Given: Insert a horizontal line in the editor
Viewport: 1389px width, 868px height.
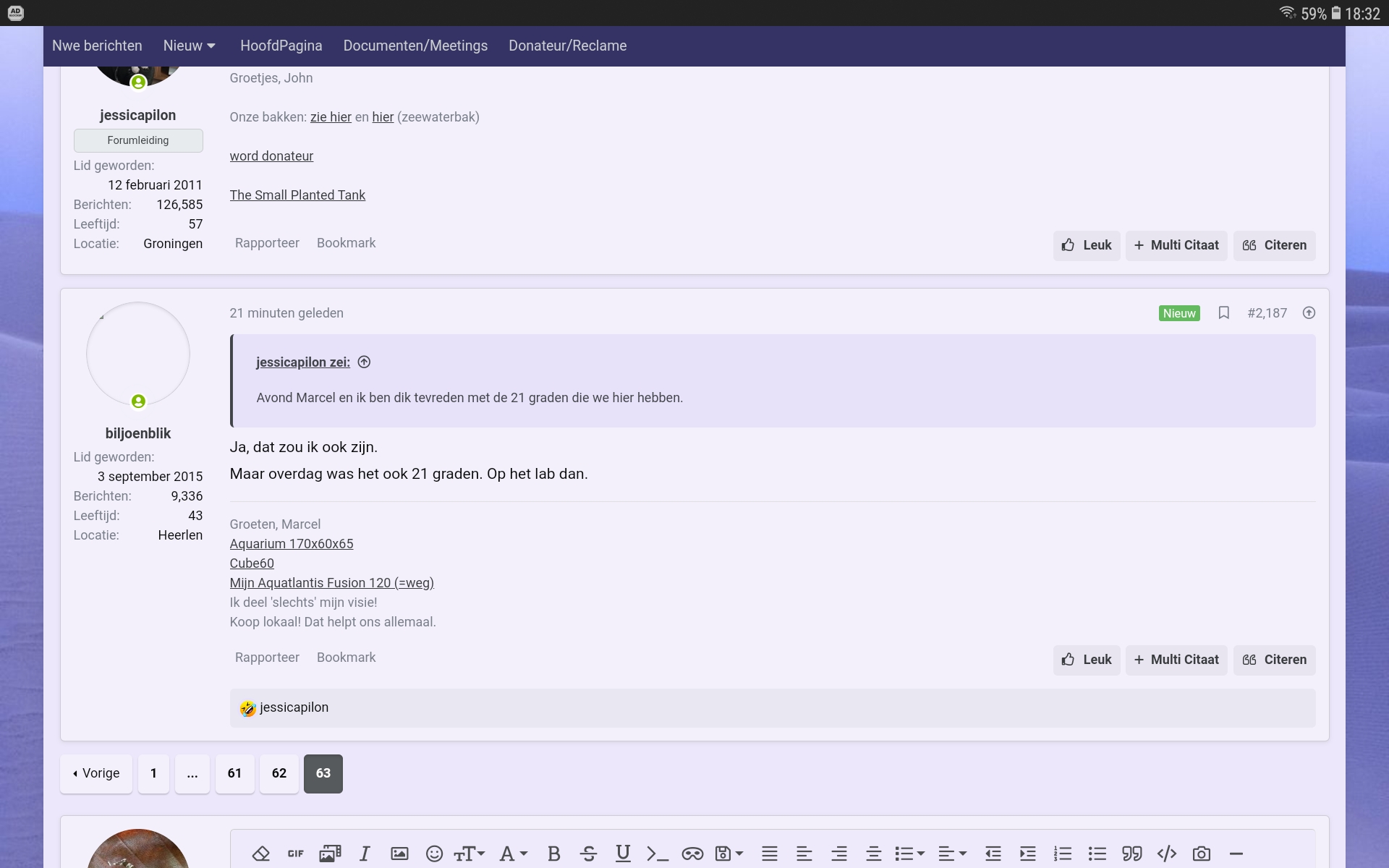Looking at the screenshot, I should click(1238, 854).
